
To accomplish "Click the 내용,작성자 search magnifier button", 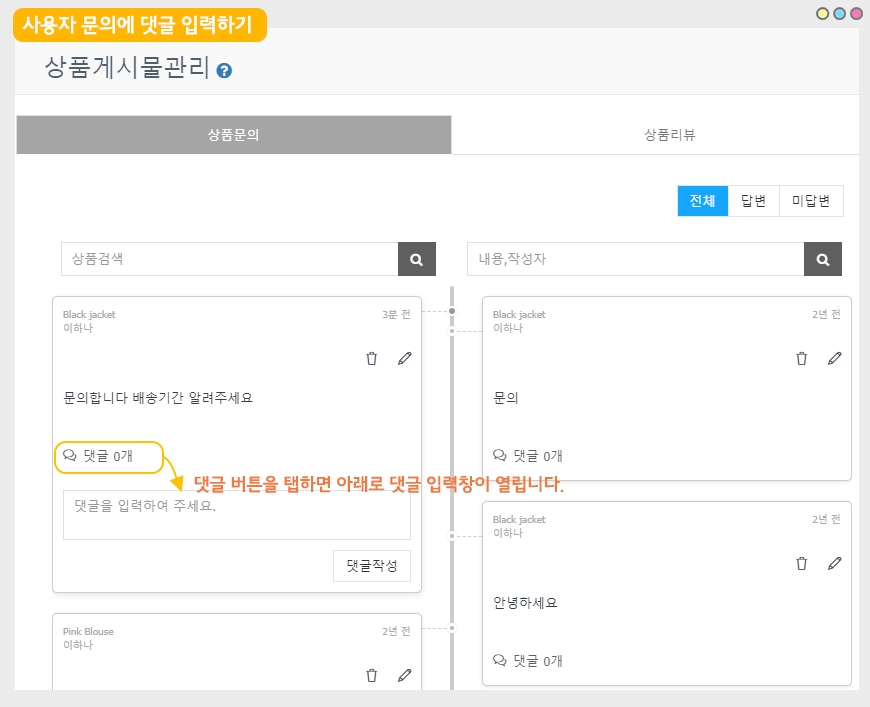I will pyautogui.click(x=822, y=259).
